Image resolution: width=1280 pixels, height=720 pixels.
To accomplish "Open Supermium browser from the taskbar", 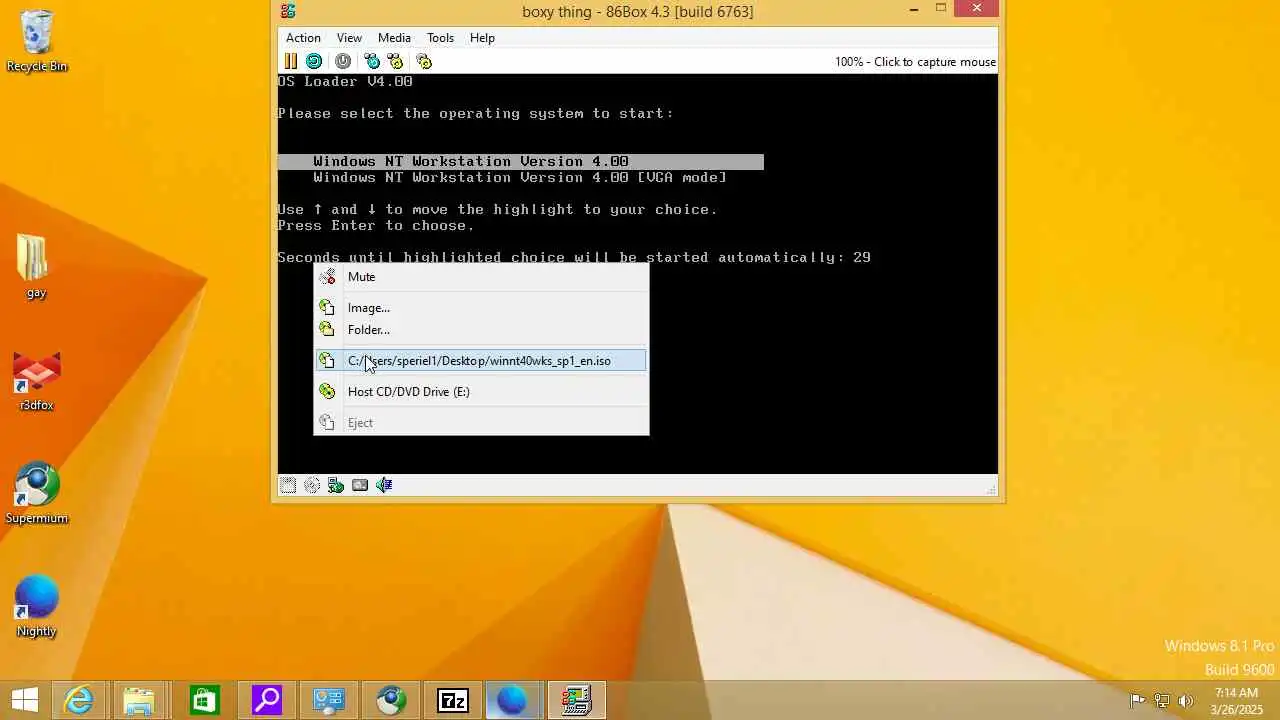I will (x=391, y=701).
